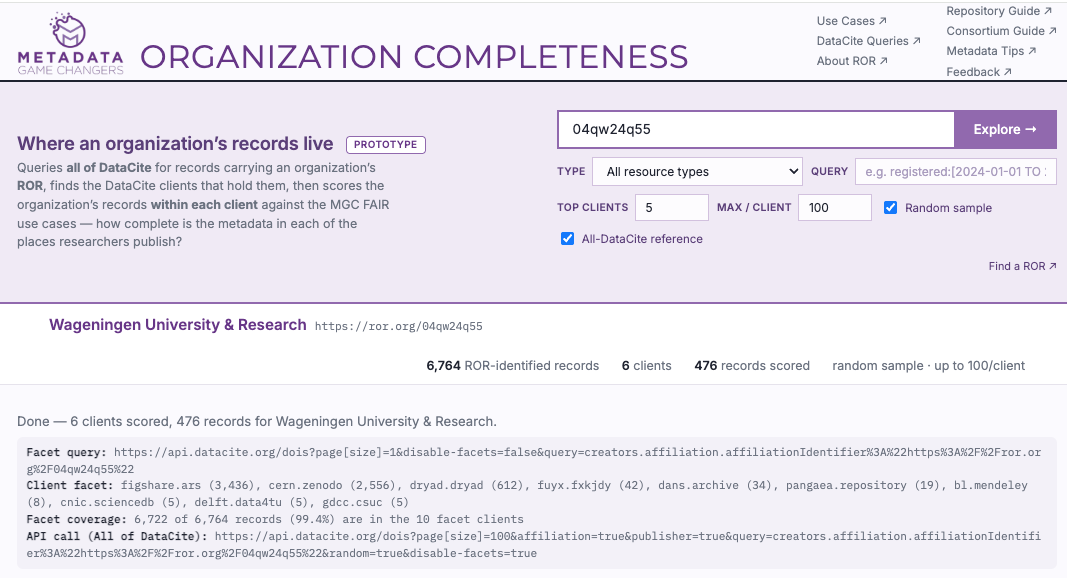Uncheck the Random sample checkbox

(890, 208)
